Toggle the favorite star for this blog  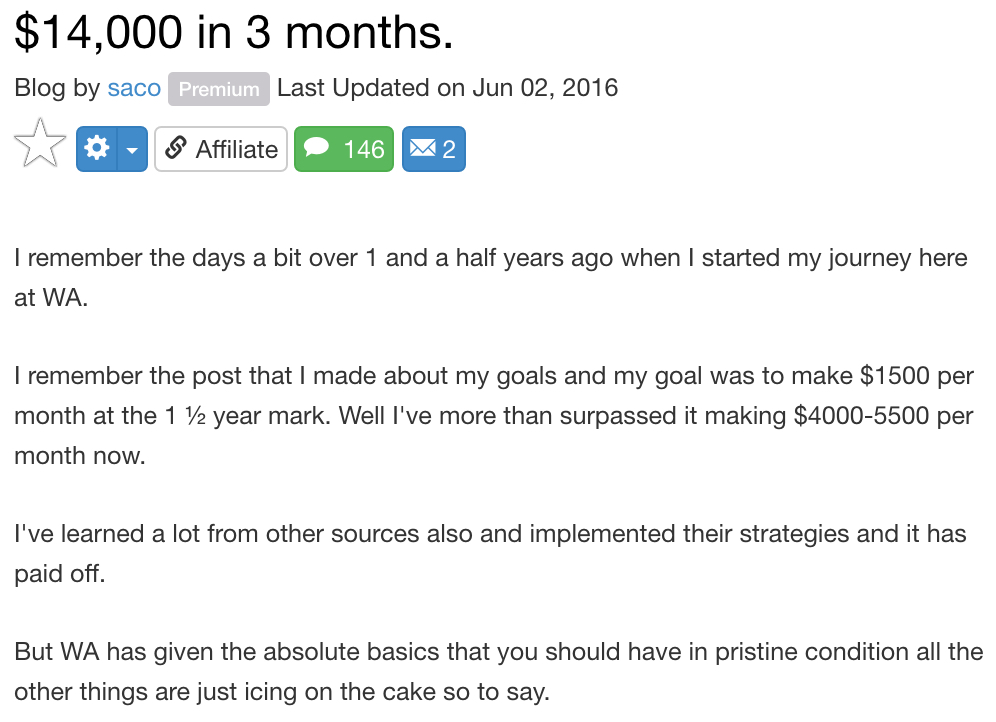[40, 144]
